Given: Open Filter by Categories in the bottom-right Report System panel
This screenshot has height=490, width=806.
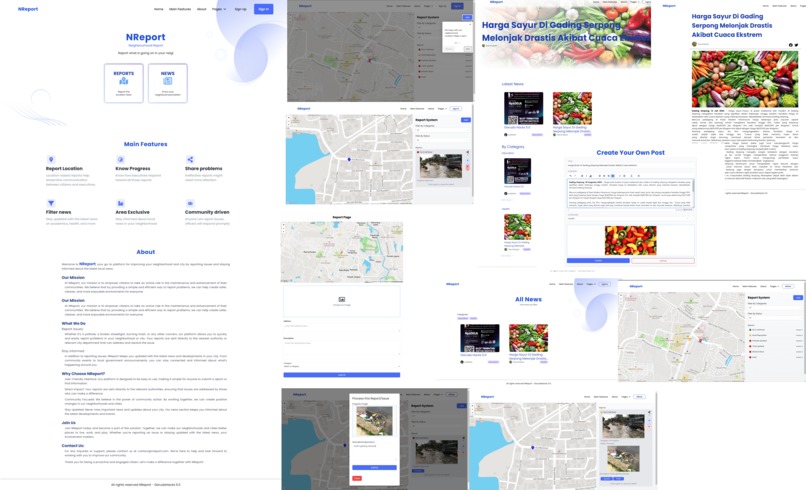Looking at the screenshot, I should pyautogui.click(x=775, y=307).
